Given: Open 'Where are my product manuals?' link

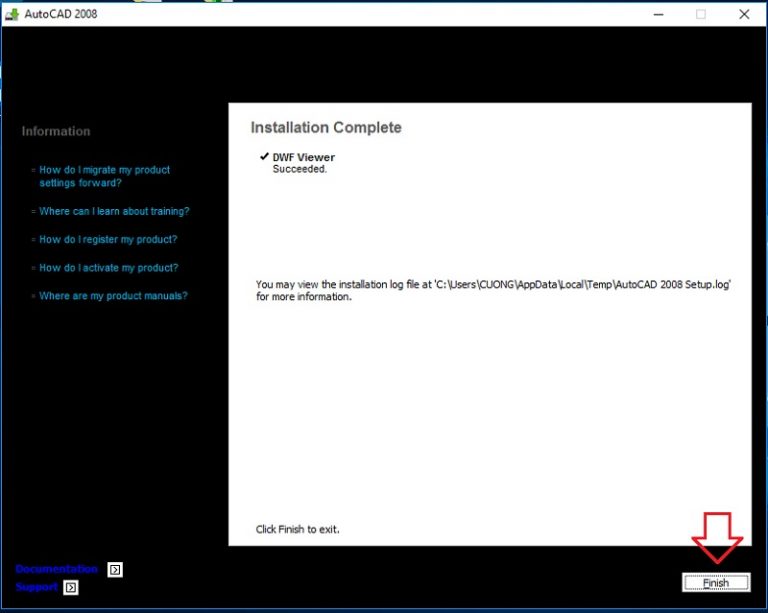Looking at the screenshot, I should coord(113,296).
